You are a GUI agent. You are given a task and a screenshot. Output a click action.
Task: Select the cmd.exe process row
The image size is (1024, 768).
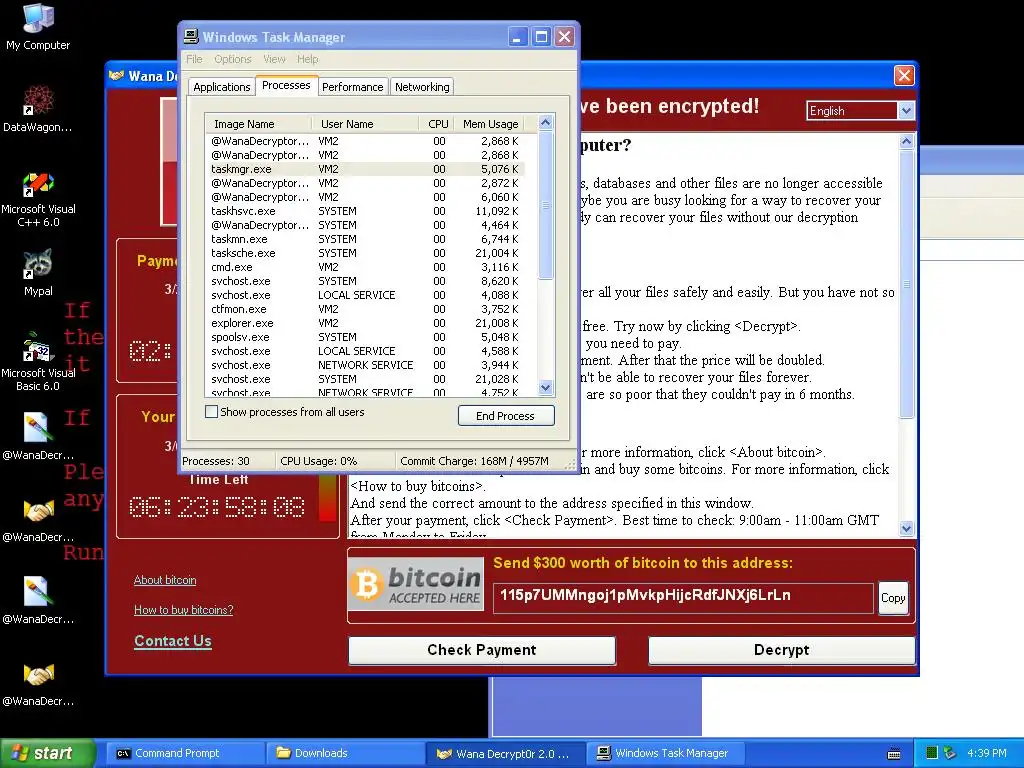(365, 267)
